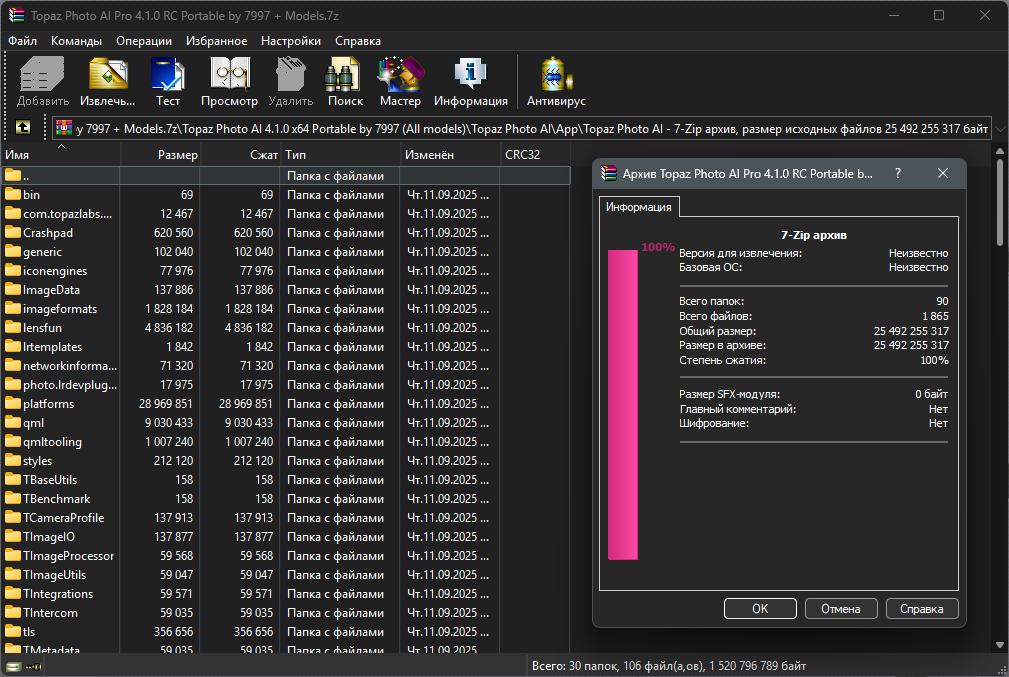Select the TIntegrations folder row

pos(285,593)
